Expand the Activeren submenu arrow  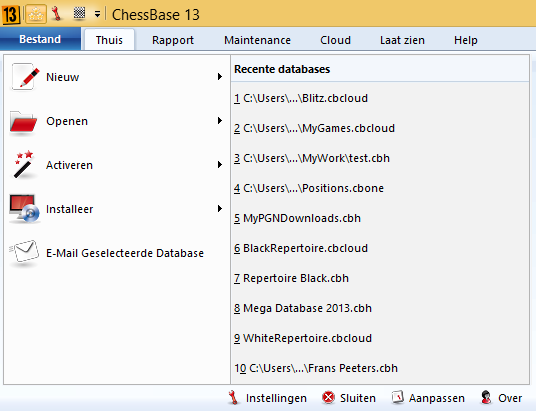(220, 164)
